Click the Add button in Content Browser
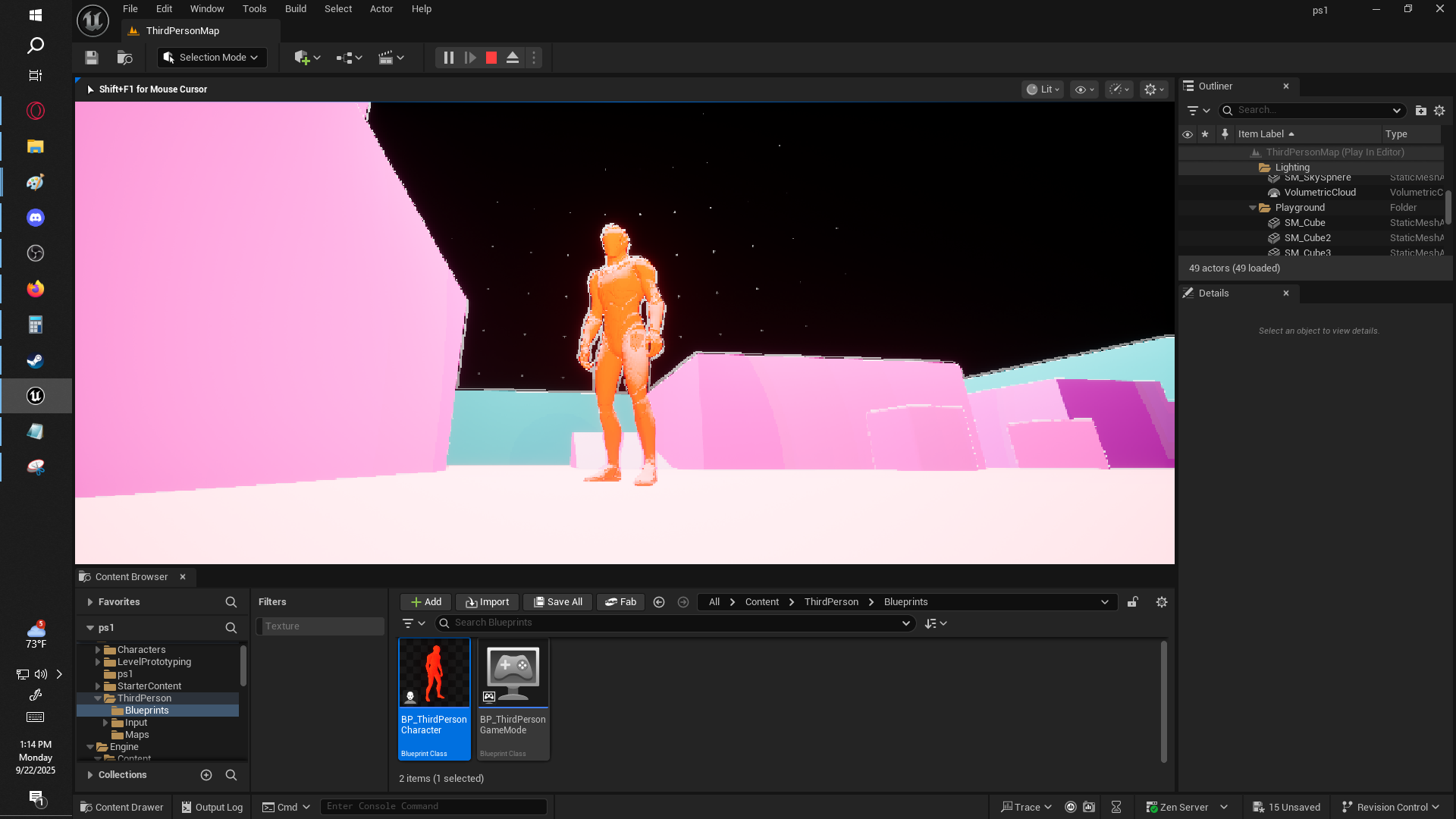 425,602
